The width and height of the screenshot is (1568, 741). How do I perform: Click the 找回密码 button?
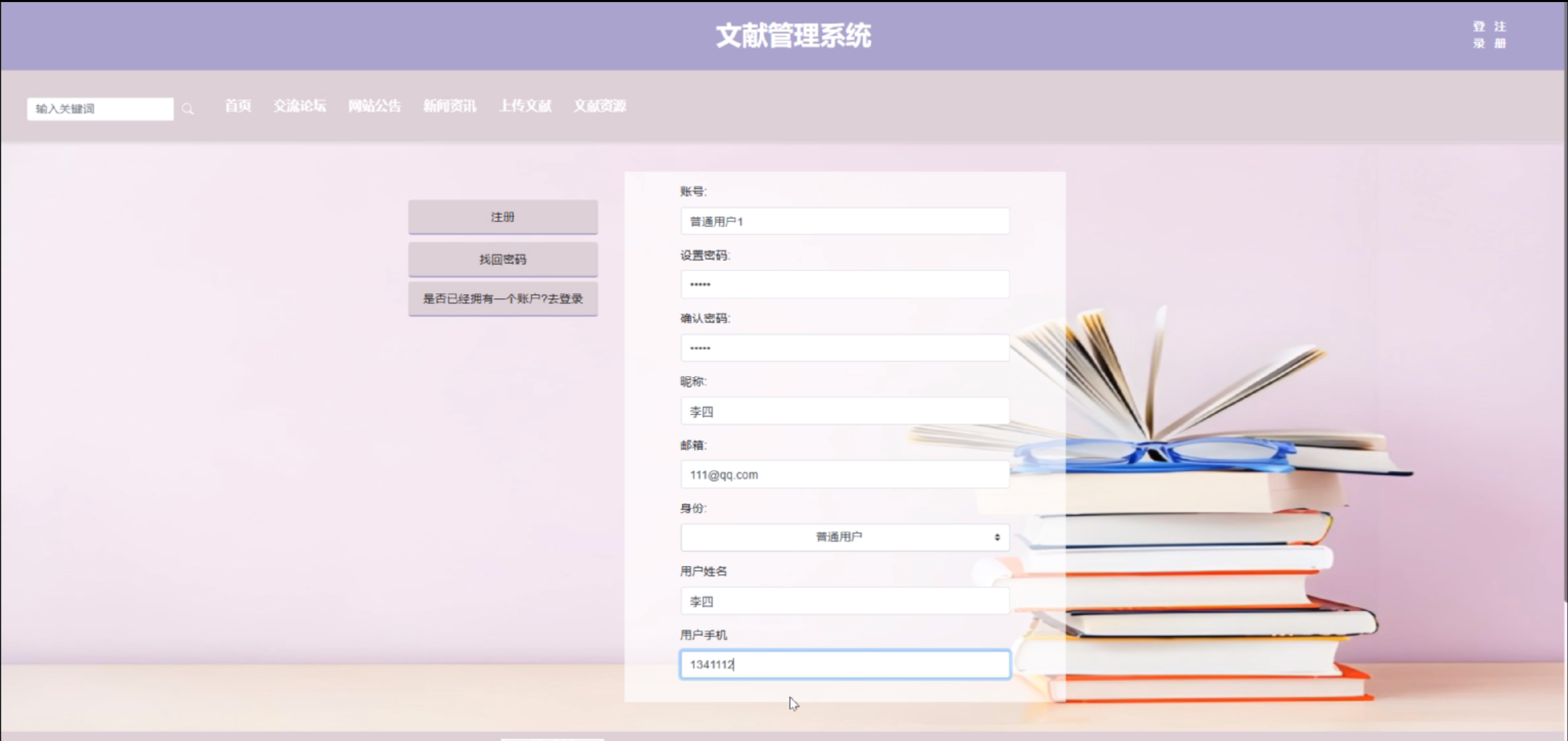click(503, 259)
